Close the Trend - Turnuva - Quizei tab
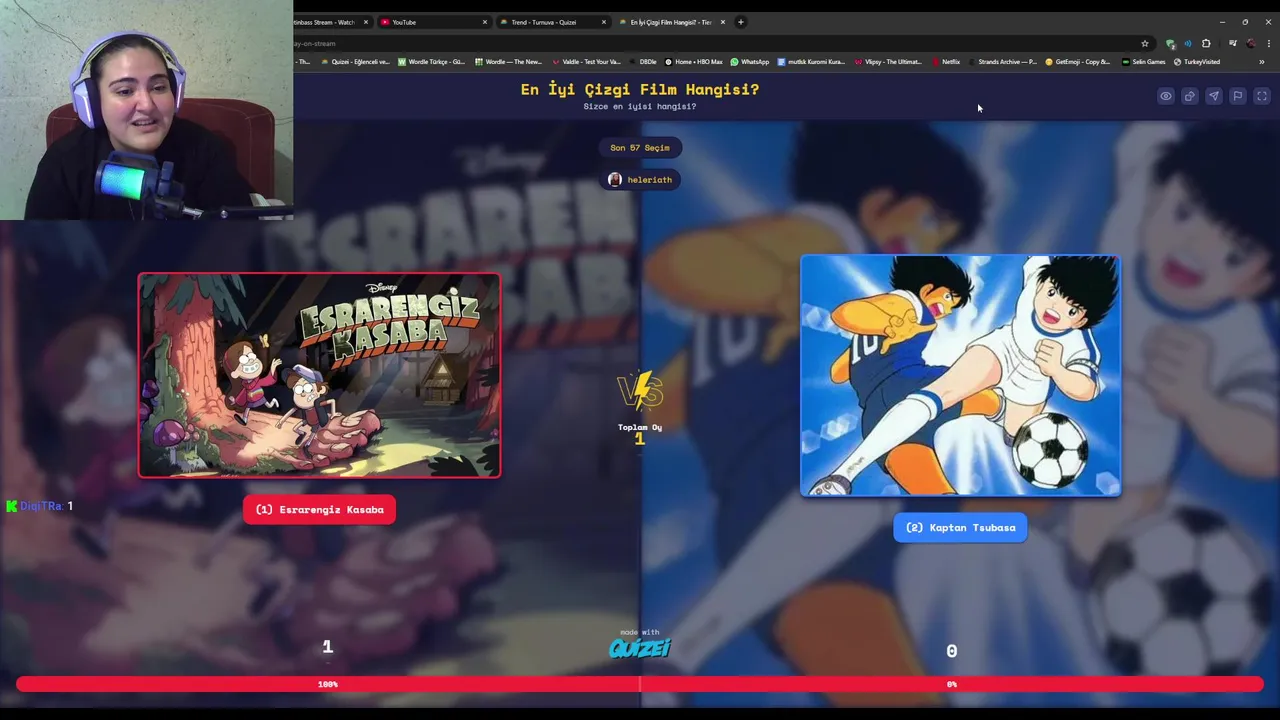 (x=604, y=22)
